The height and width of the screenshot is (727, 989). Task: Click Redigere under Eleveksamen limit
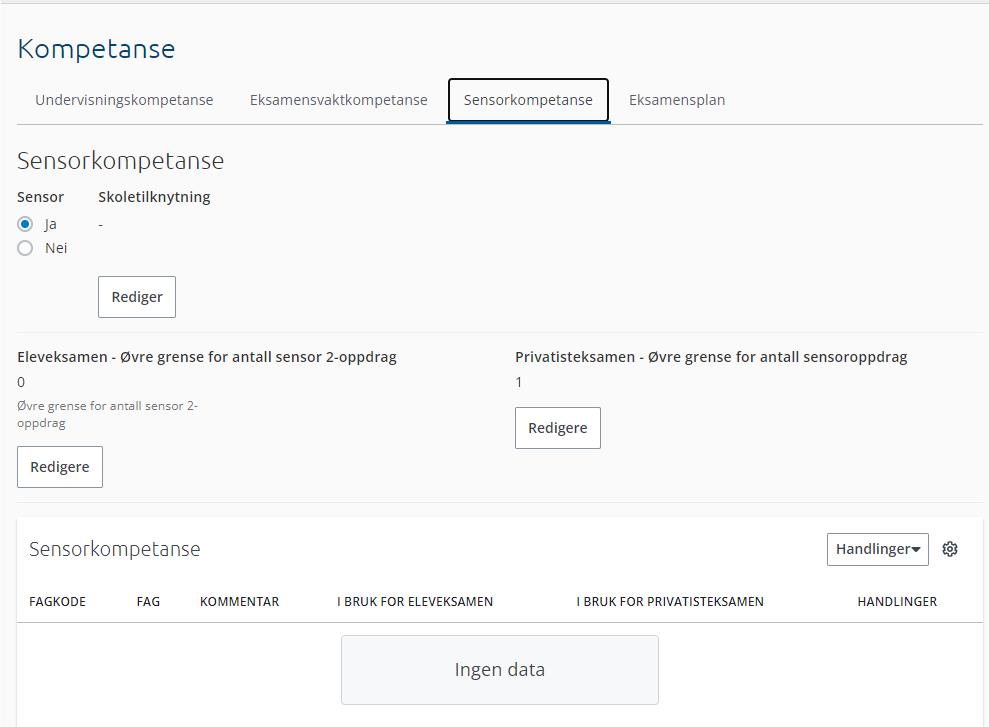click(60, 467)
